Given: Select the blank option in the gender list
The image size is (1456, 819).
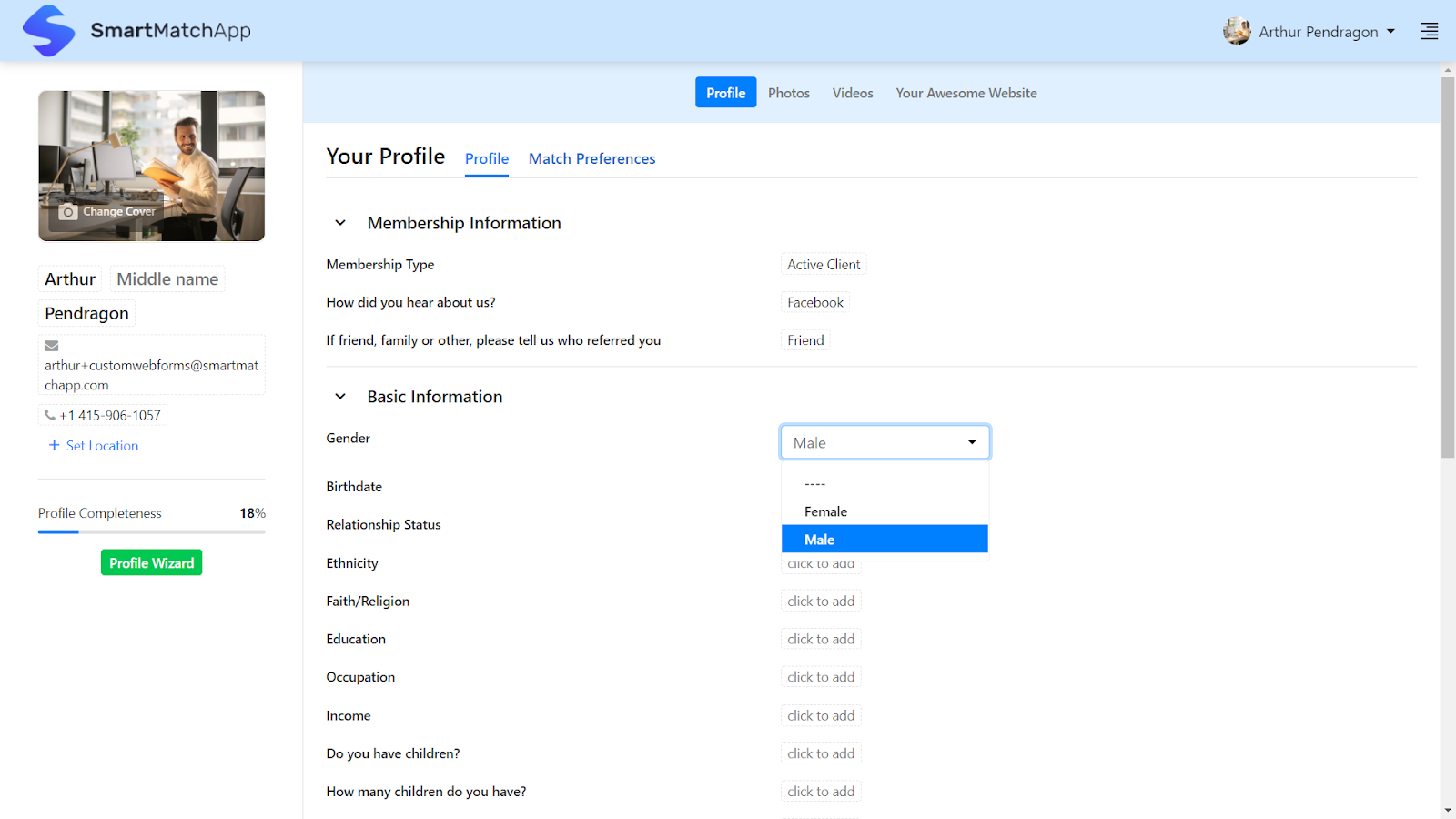Looking at the screenshot, I should (814, 483).
